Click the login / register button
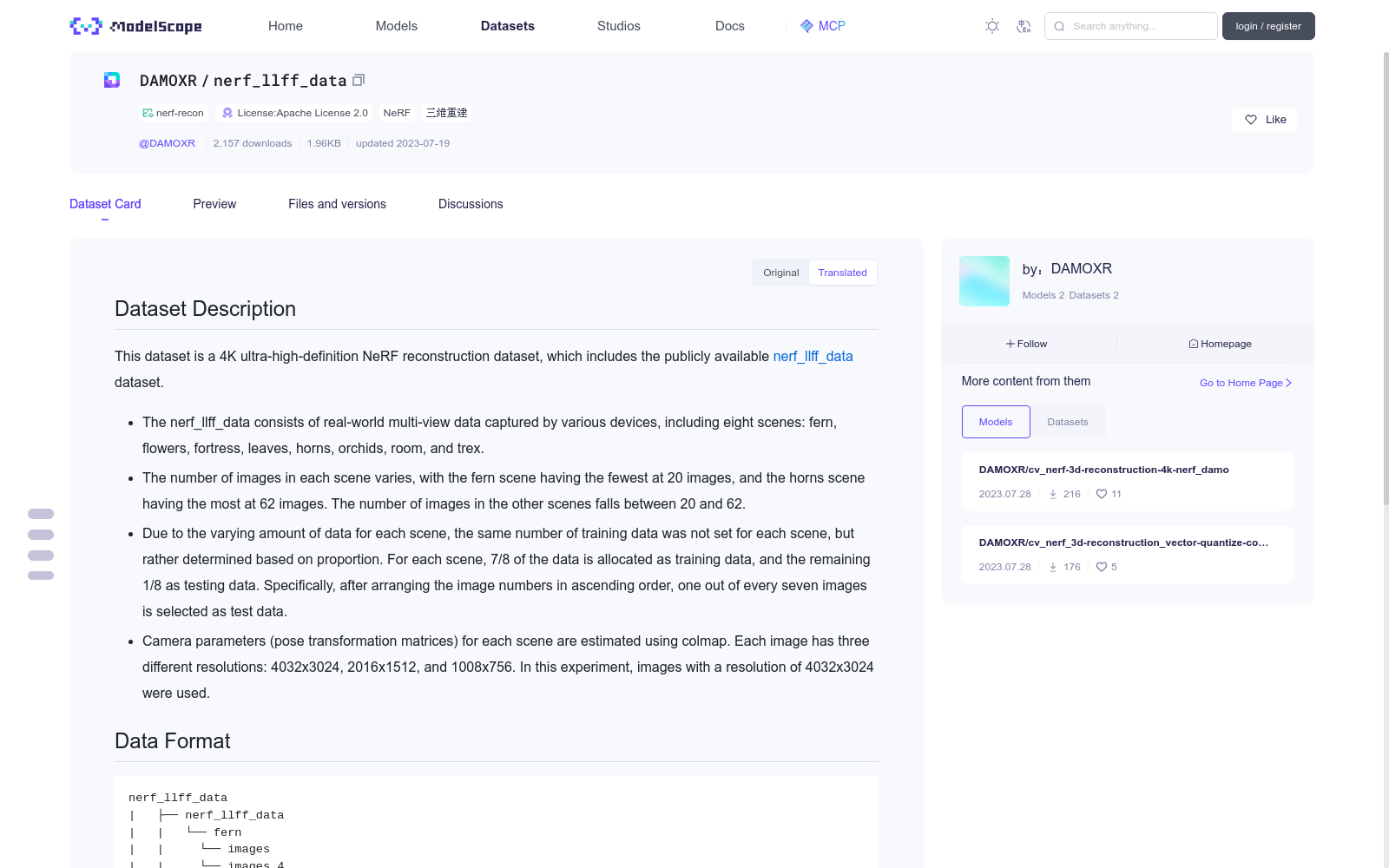1389x868 pixels. pyautogui.click(x=1268, y=26)
